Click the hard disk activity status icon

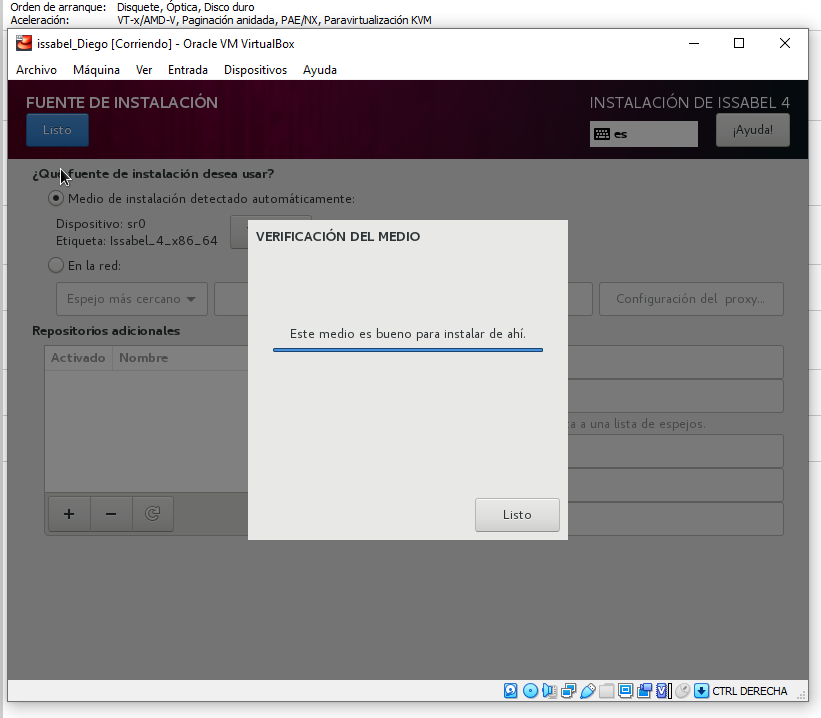(x=511, y=691)
